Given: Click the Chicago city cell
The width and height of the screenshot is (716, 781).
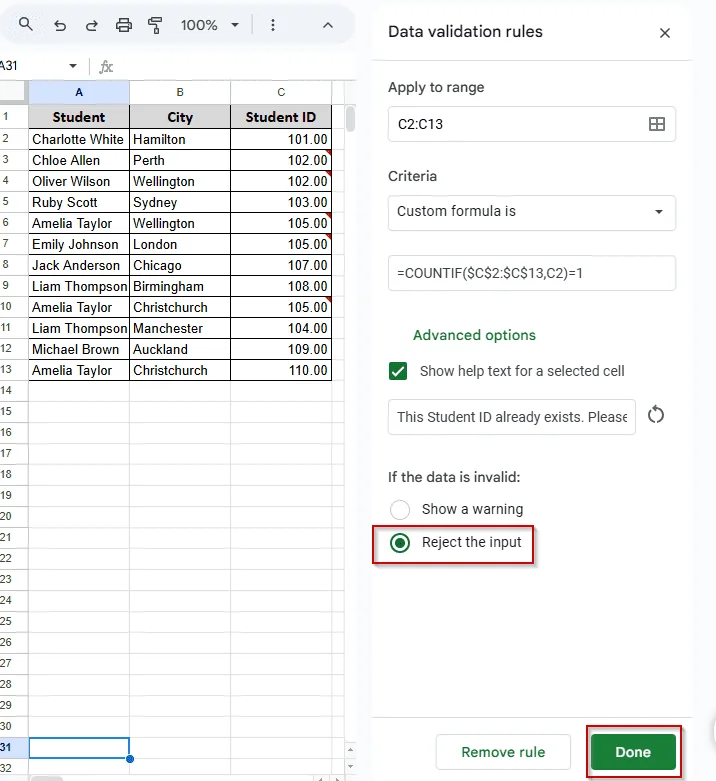Looking at the screenshot, I should (x=180, y=265).
